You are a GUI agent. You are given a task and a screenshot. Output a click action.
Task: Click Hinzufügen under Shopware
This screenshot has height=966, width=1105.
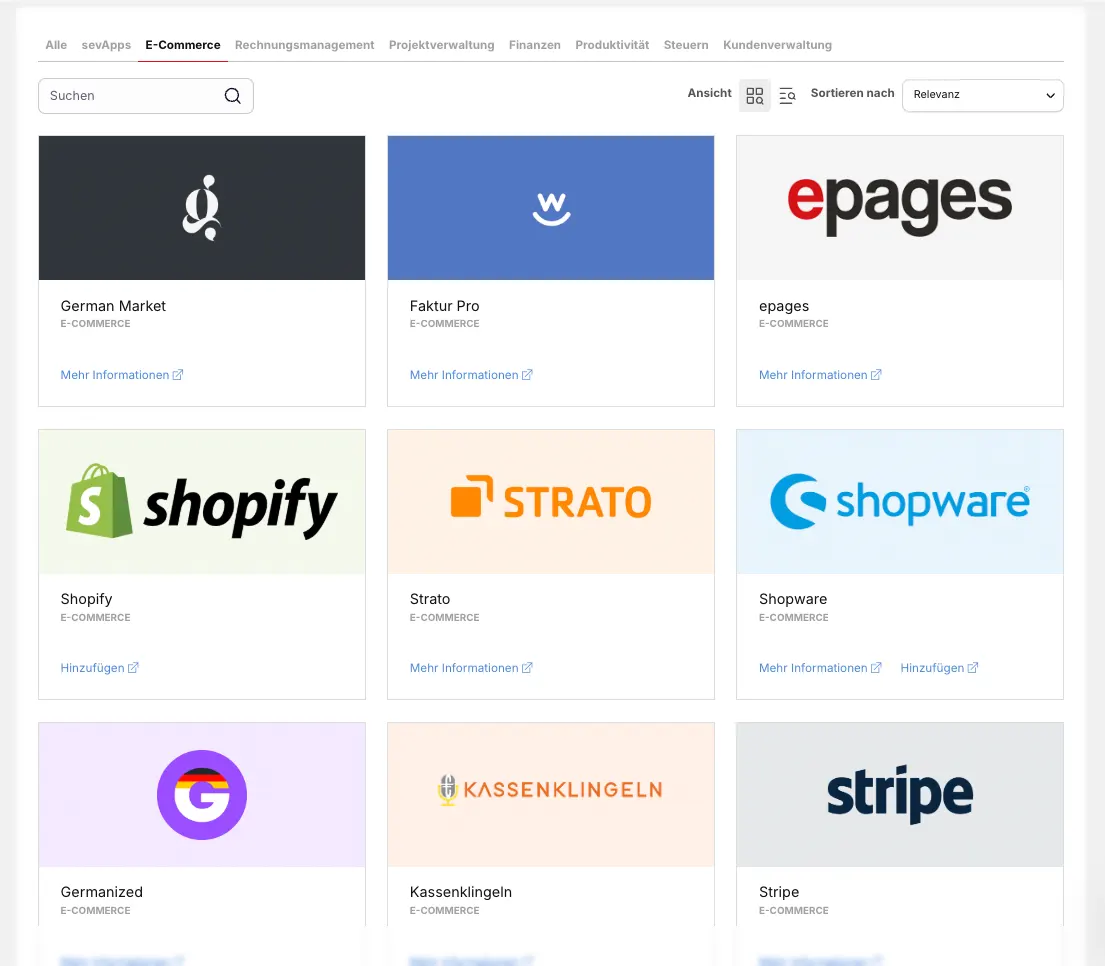click(x=938, y=668)
